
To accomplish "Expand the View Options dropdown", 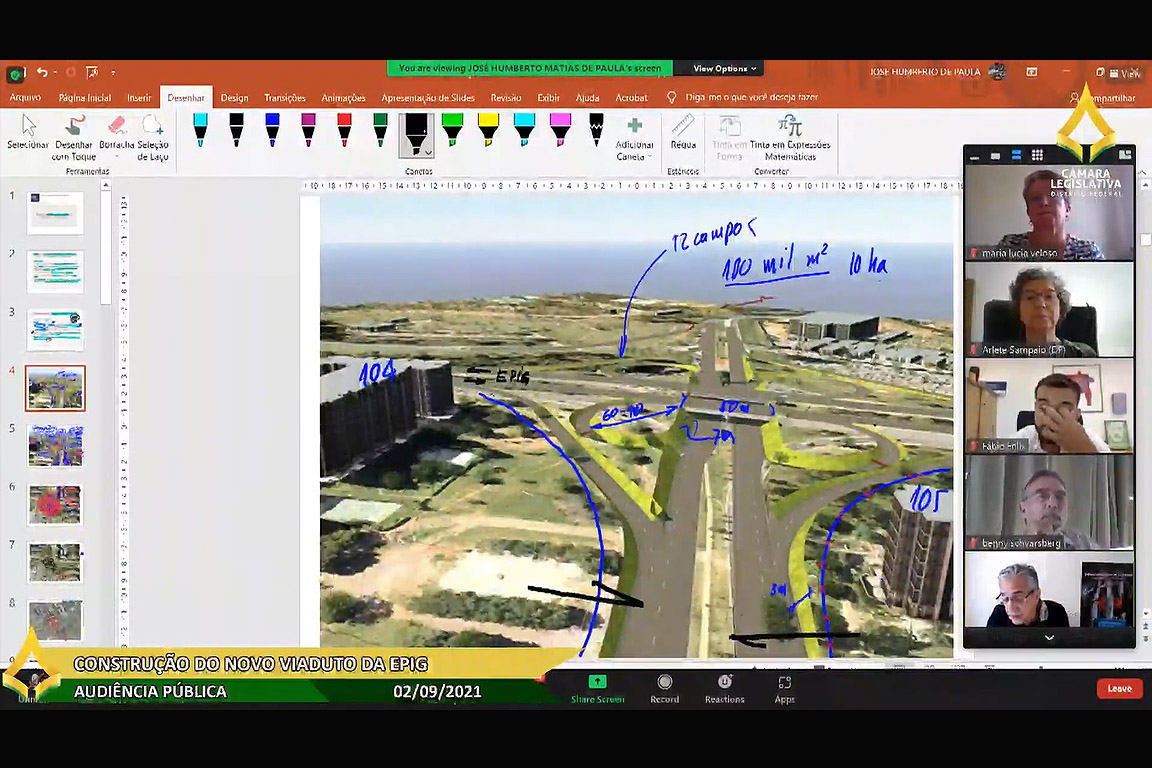I will pyautogui.click(x=726, y=69).
